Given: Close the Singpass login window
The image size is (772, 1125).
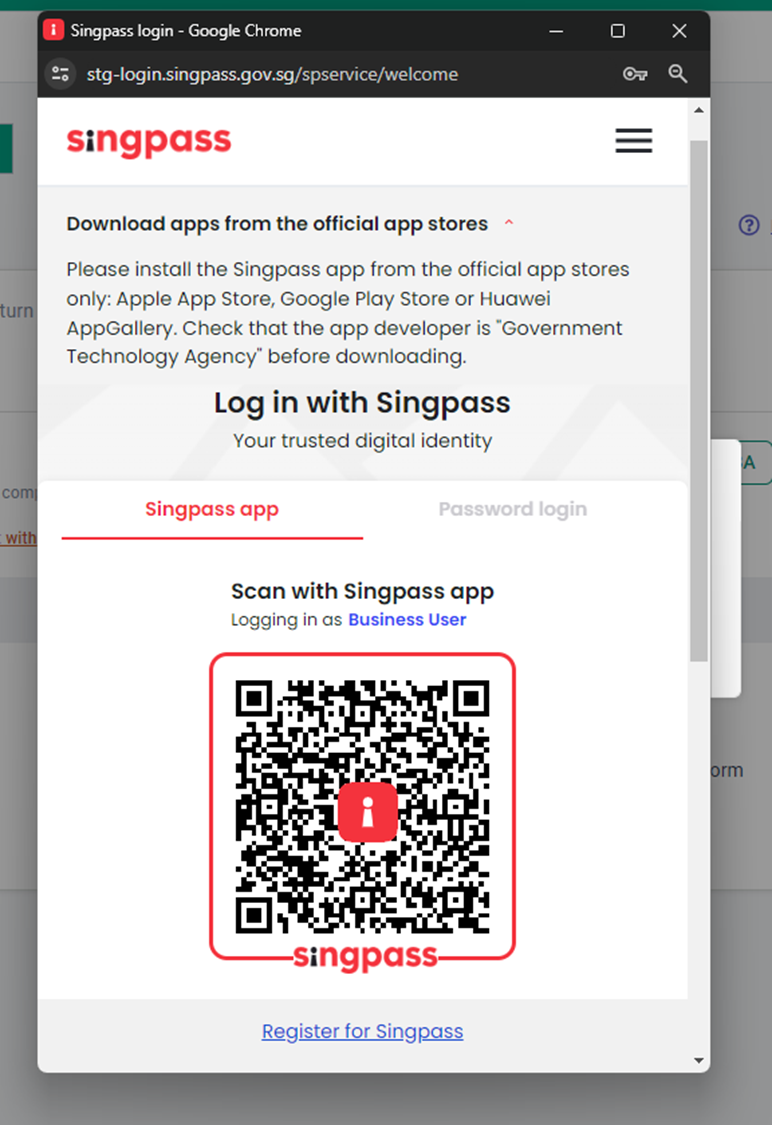Looking at the screenshot, I should pyautogui.click(x=679, y=31).
